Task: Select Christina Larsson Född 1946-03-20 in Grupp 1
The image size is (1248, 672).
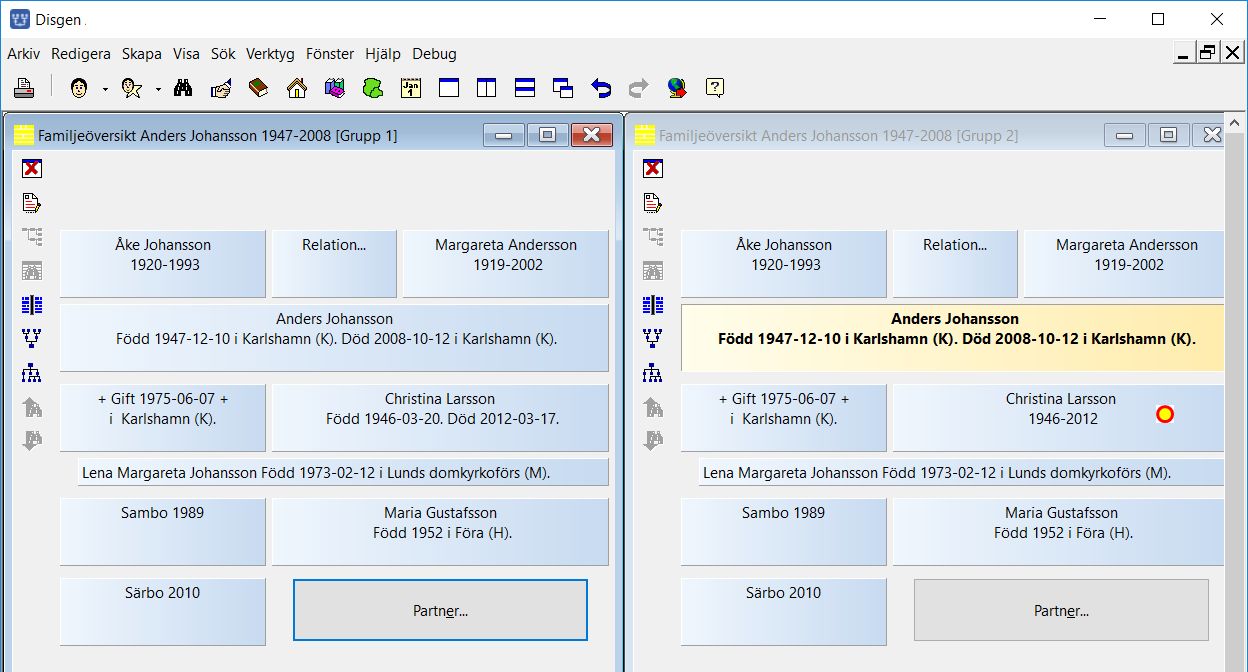Action: click(x=440, y=418)
